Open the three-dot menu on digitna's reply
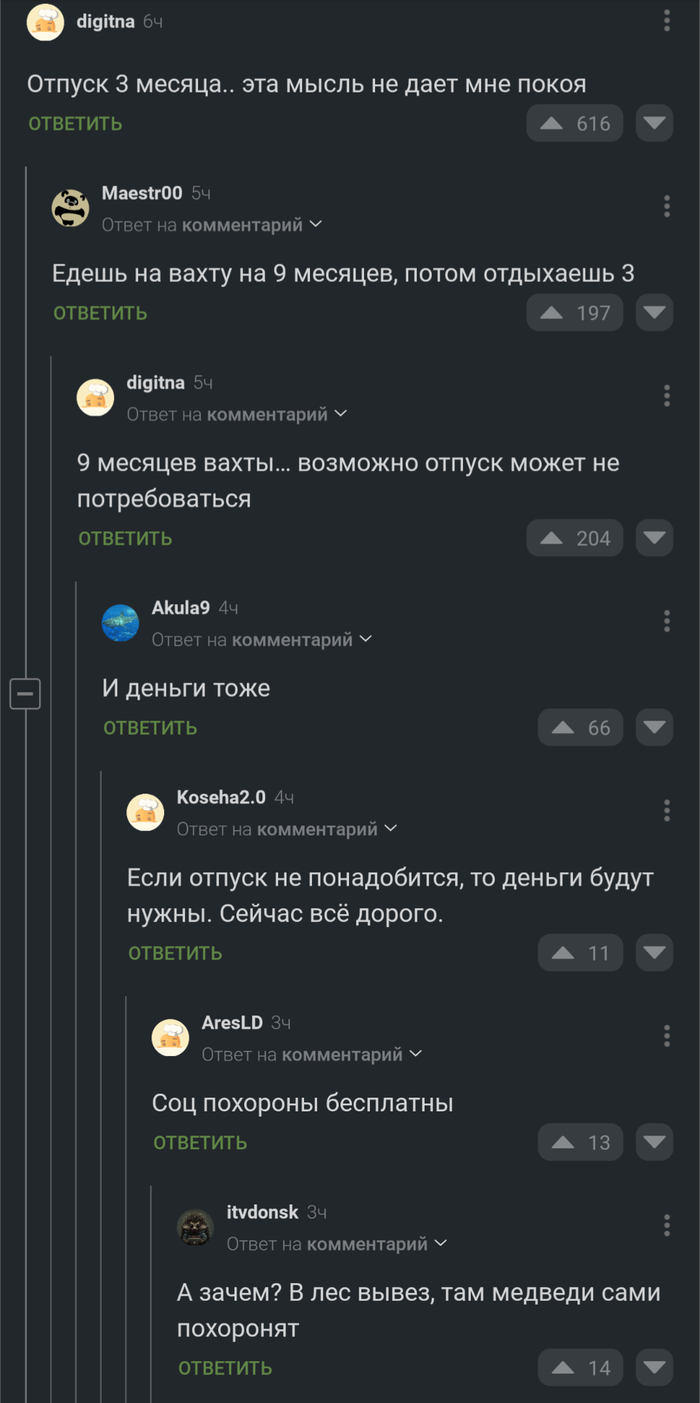 [x=667, y=395]
